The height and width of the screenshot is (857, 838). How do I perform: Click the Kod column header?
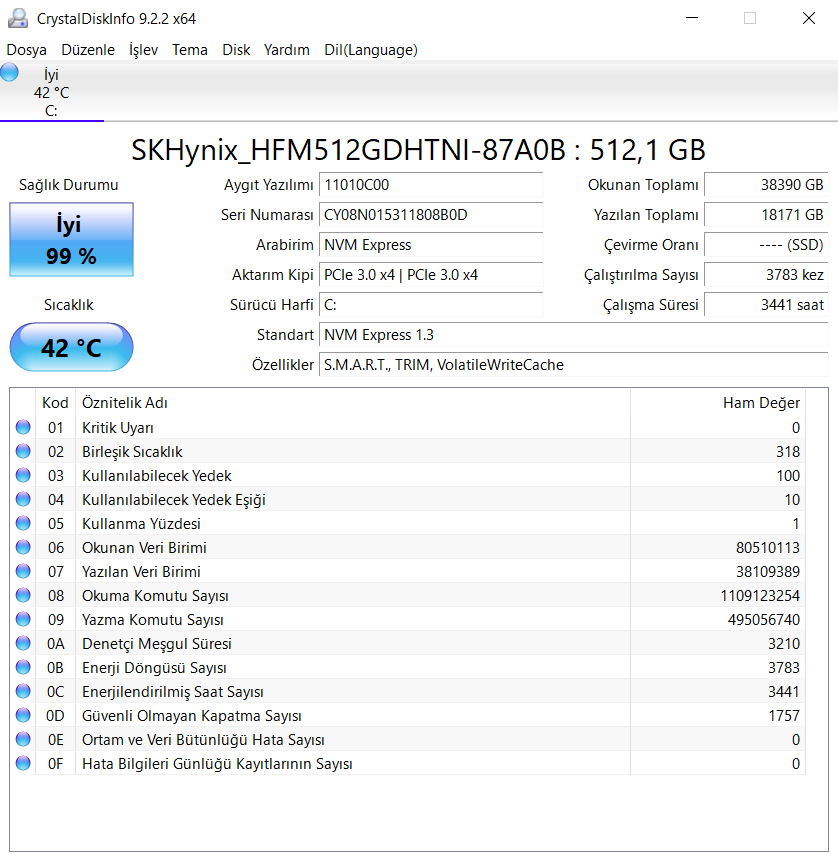55,403
